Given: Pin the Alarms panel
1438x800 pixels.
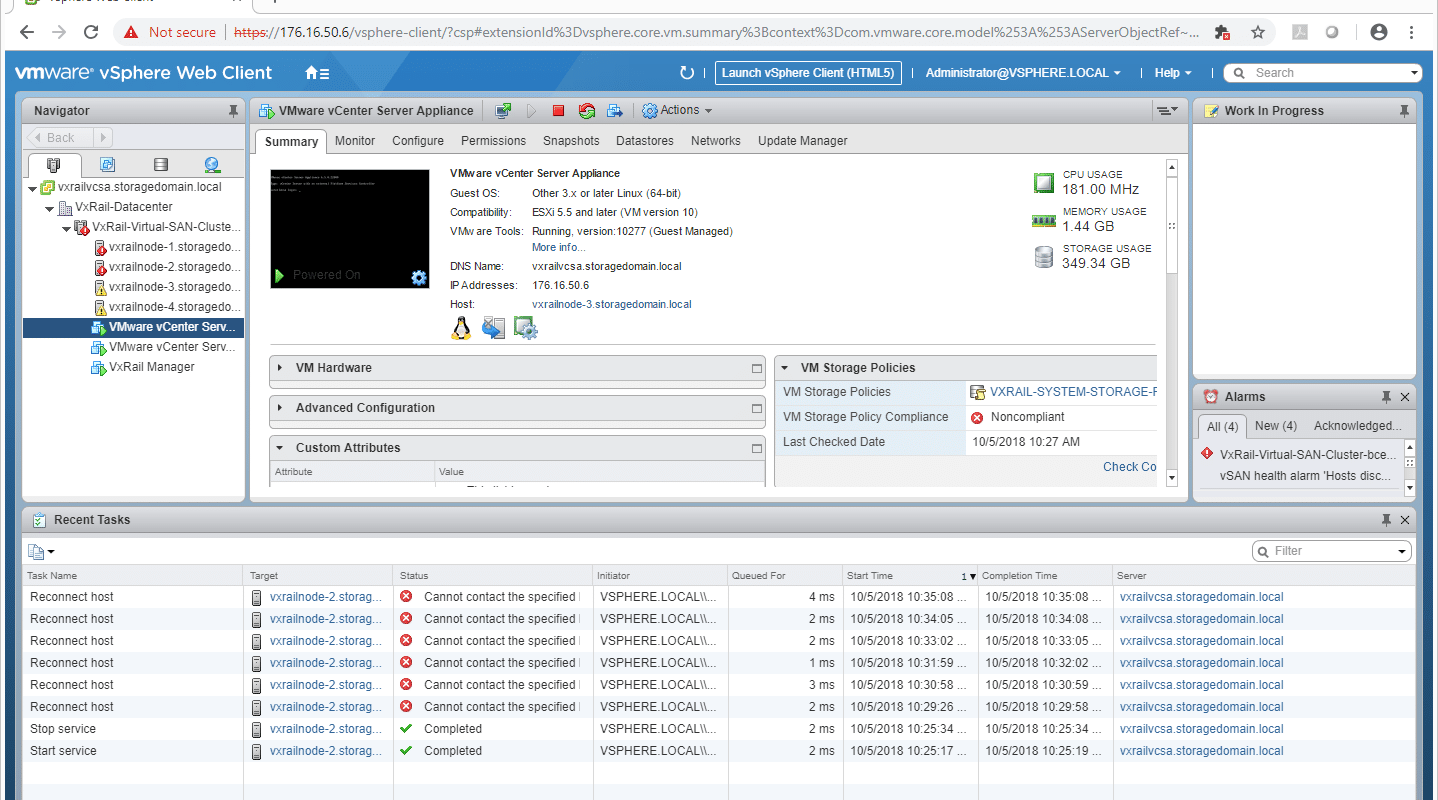Looking at the screenshot, I should [1386, 397].
